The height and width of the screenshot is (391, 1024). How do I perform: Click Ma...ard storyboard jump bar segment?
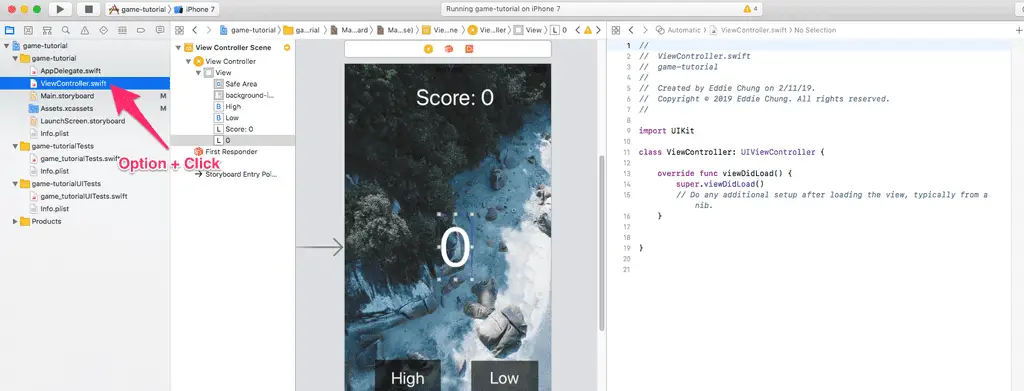tap(349, 30)
